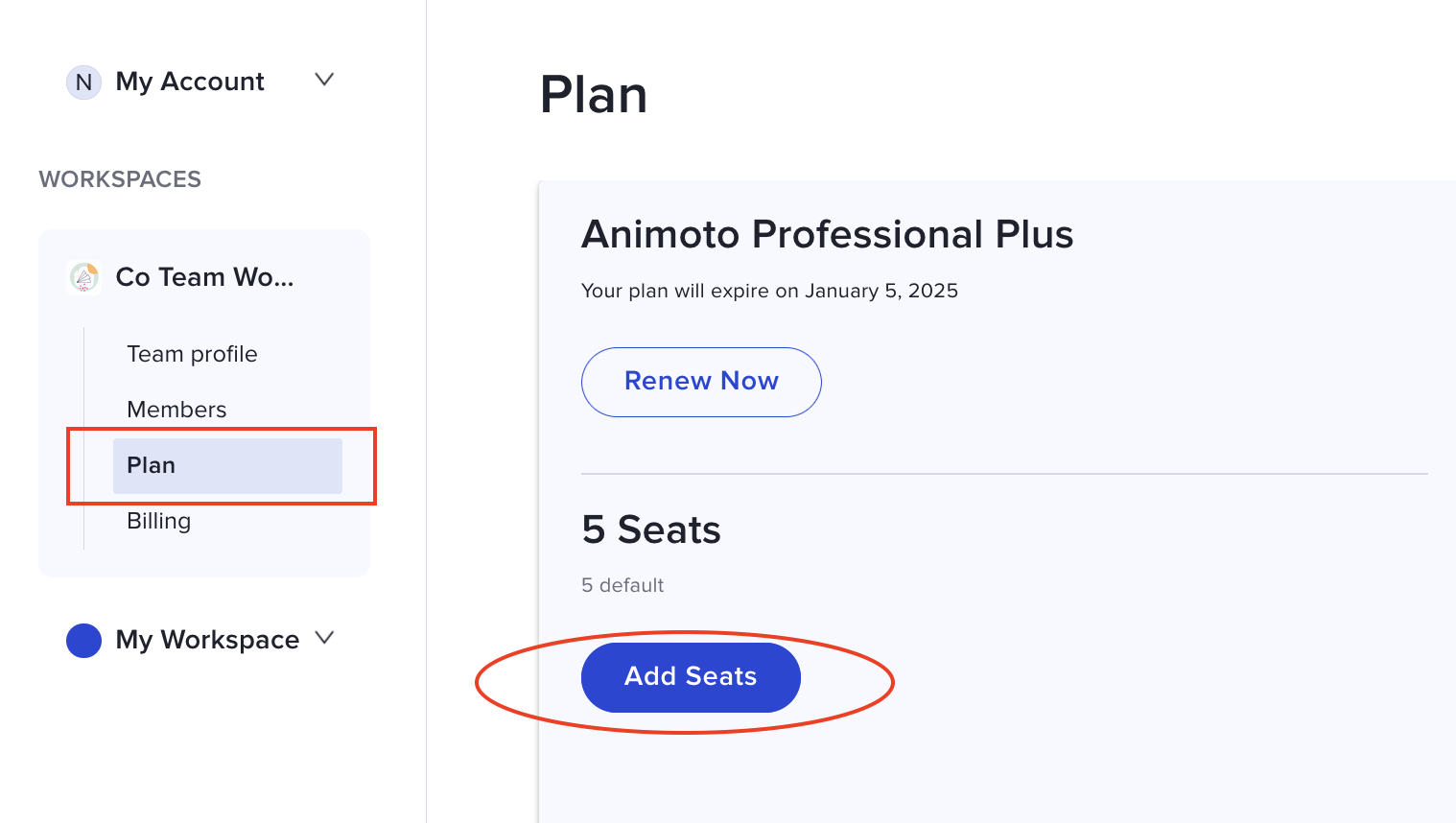1456x823 pixels.
Task: Click the My Workspace label
Action: point(207,640)
